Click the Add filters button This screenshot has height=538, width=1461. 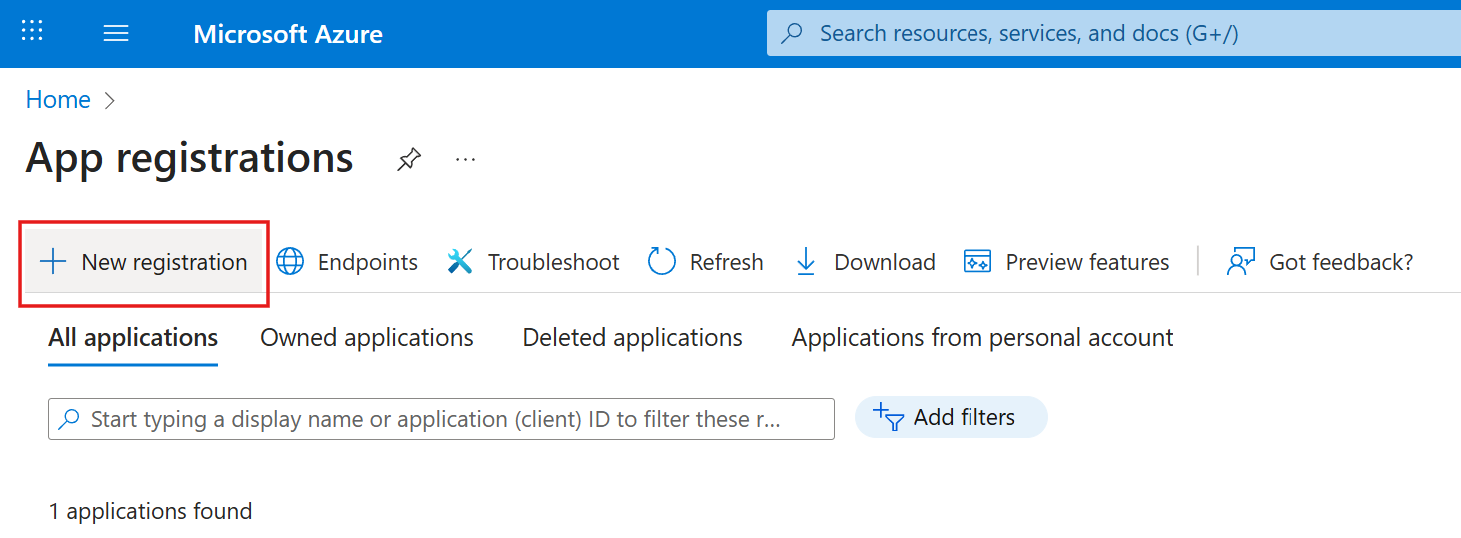click(950, 417)
